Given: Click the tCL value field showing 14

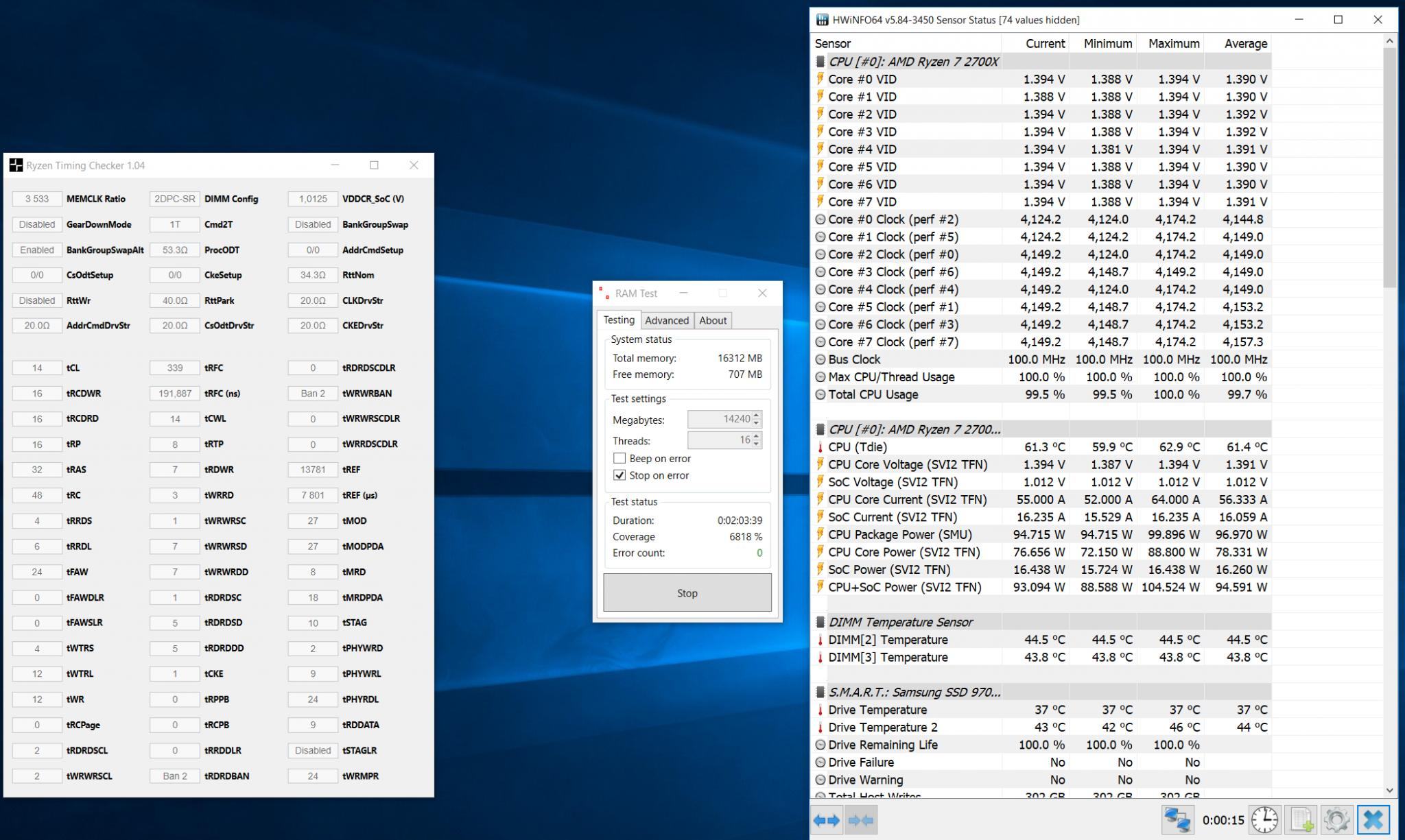Looking at the screenshot, I should pyautogui.click(x=37, y=368).
